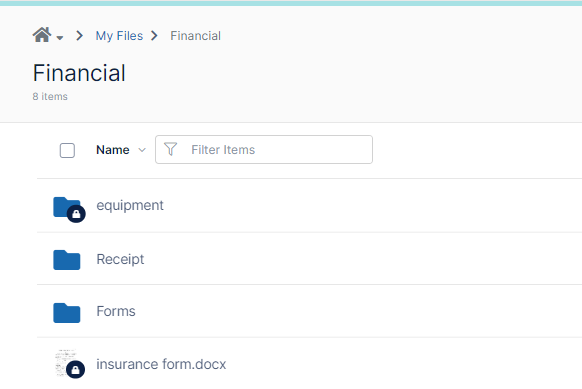
Task: Sort by the Name column header
Action: point(112,150)
